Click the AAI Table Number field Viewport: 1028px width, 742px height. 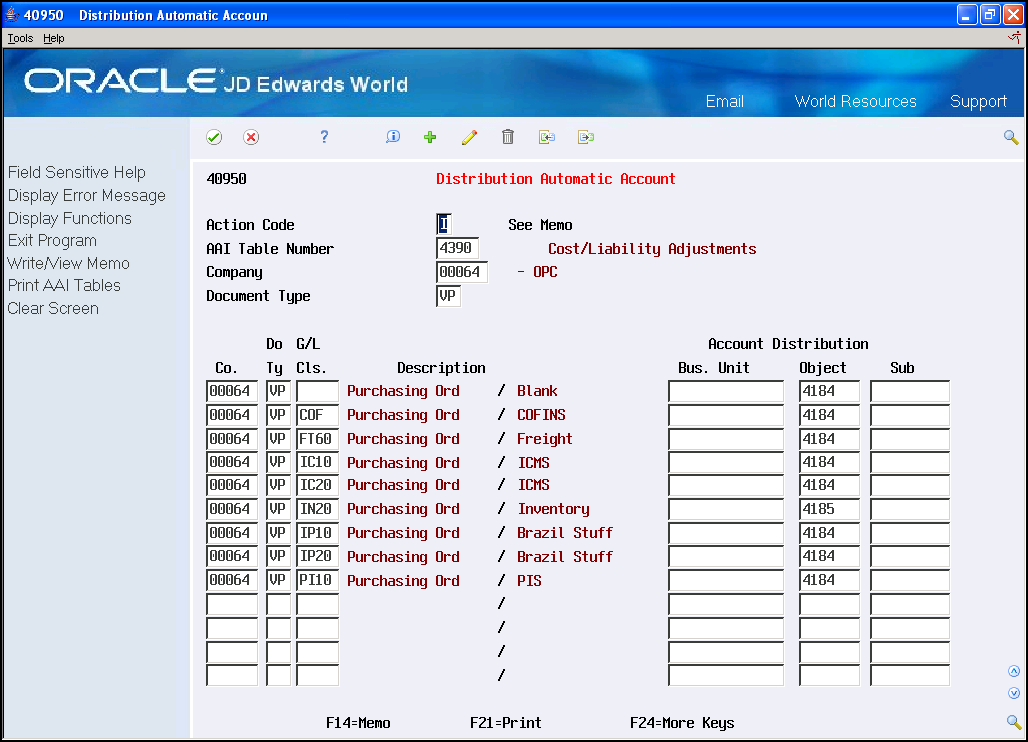coord(457,248)
